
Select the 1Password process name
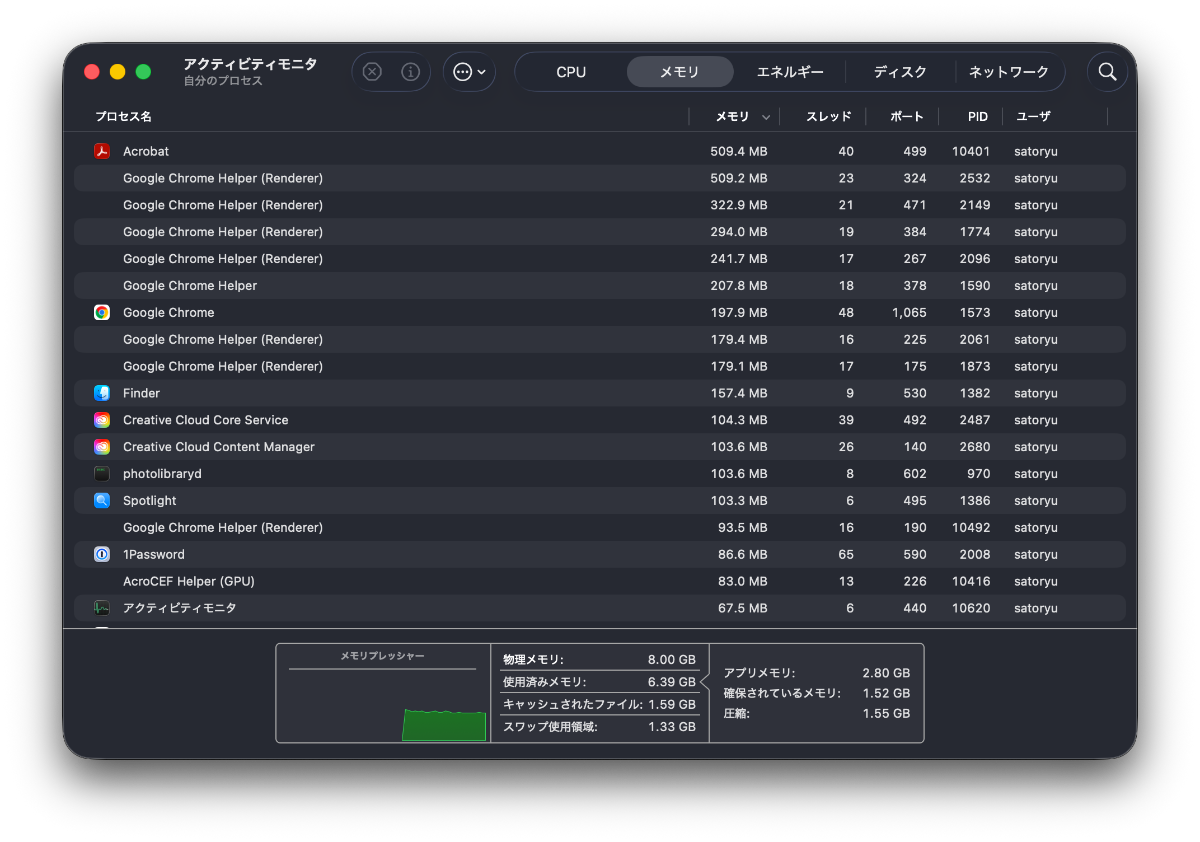tap(153, 554)
